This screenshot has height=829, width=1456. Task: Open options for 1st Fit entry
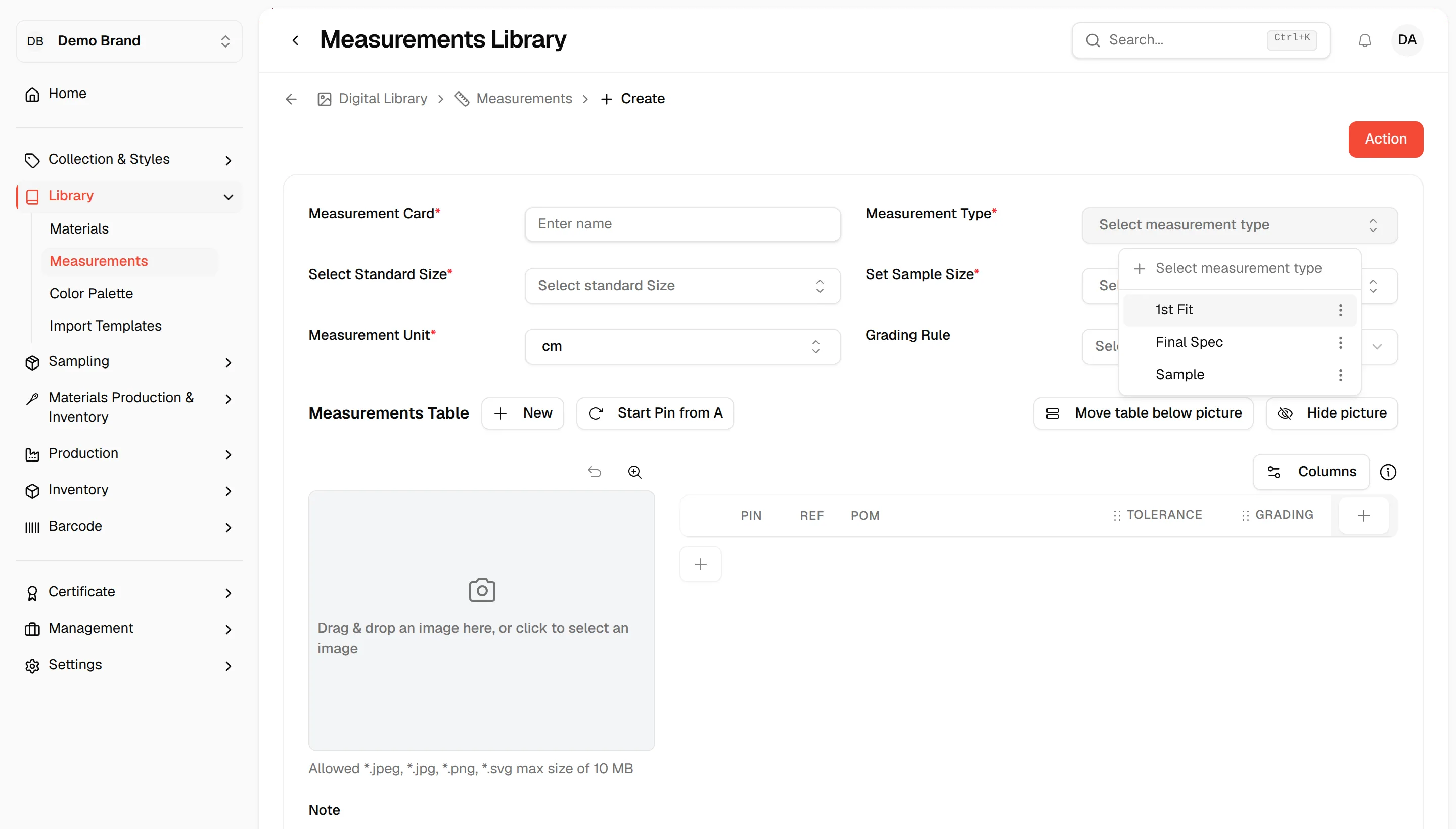1340,310
